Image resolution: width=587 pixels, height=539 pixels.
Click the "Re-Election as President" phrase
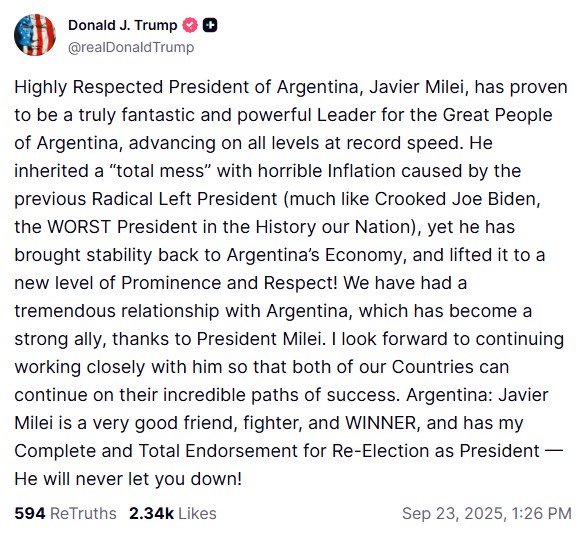tap(436, 451)
